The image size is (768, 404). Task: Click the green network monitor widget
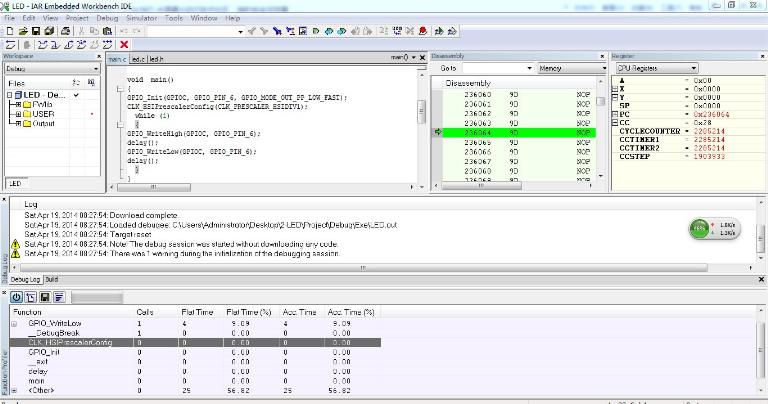[714, 229]
